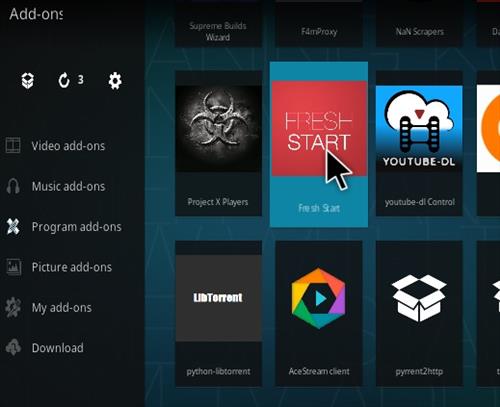Click the My add-ons gear icon
Viewport: 500px width, 407px height.
tap(13, 307)
